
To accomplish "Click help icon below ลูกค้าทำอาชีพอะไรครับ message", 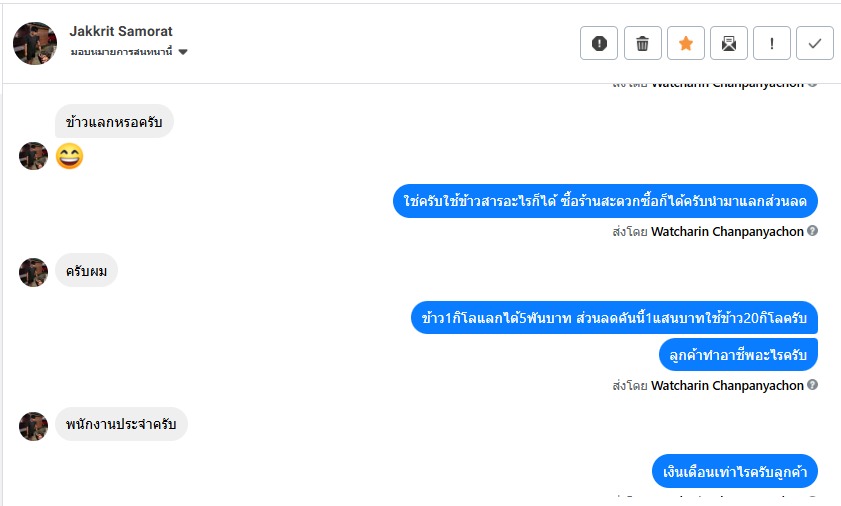I will pos(812,385).
